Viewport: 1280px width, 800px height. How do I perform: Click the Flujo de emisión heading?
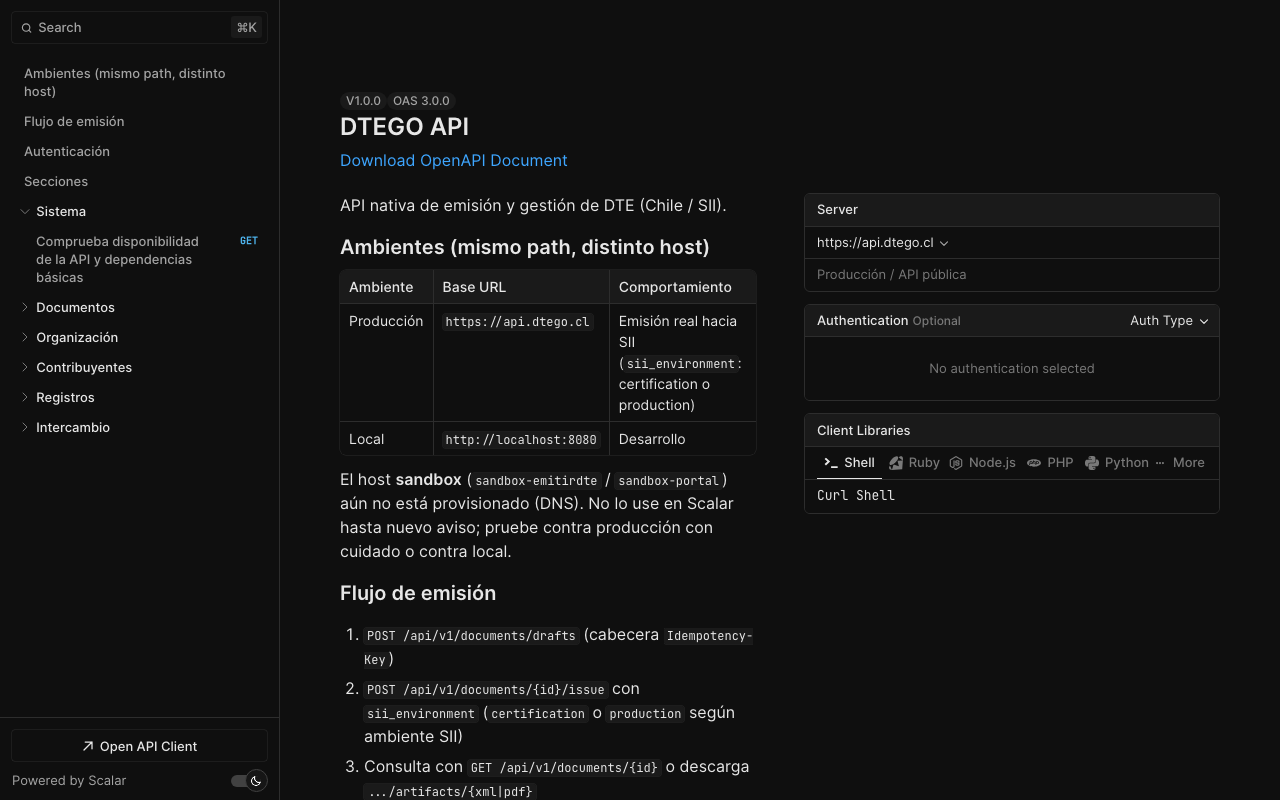point(418,593)
